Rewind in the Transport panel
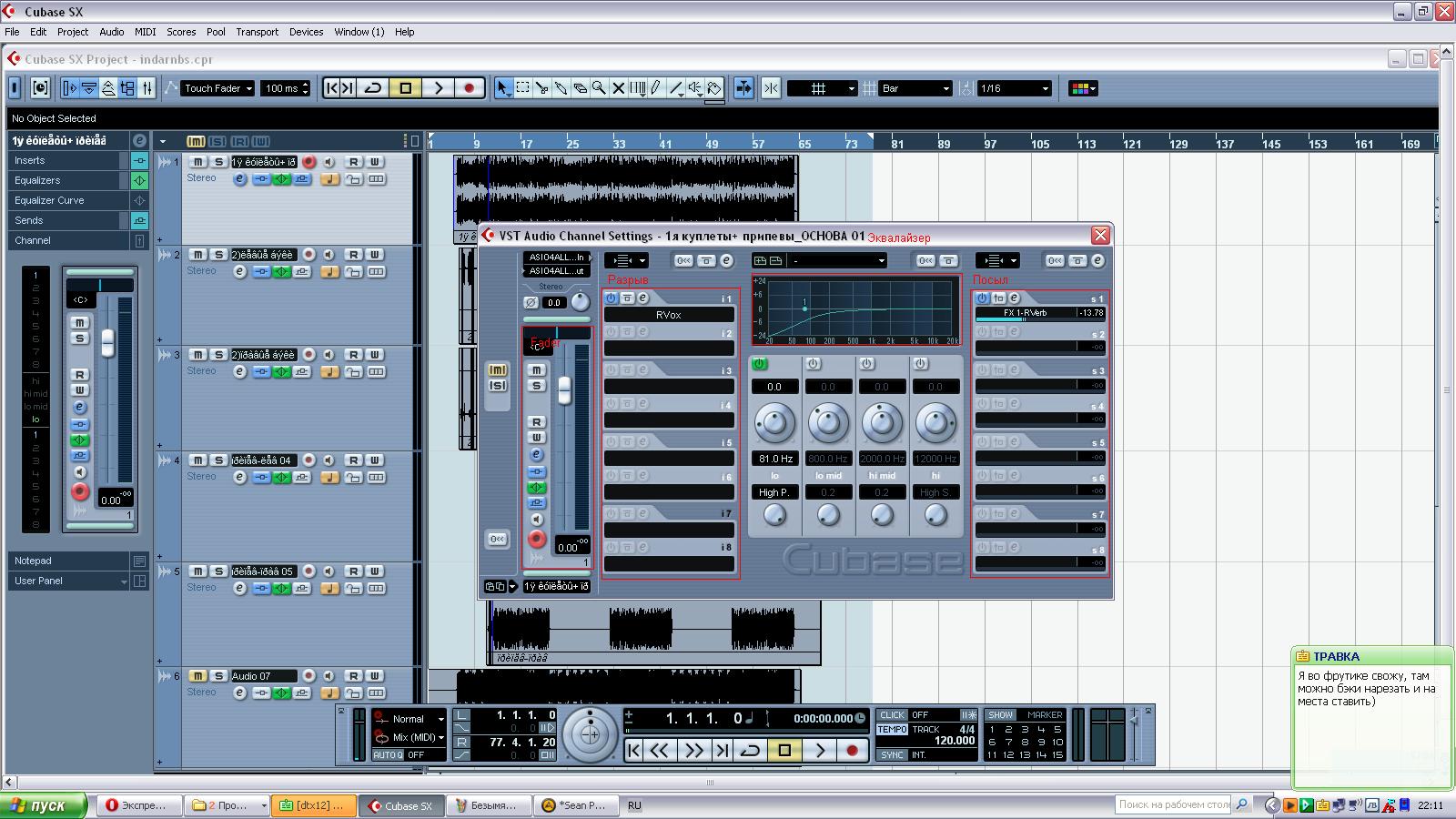The image size is (1456, 819). click(x=660, y=751)
